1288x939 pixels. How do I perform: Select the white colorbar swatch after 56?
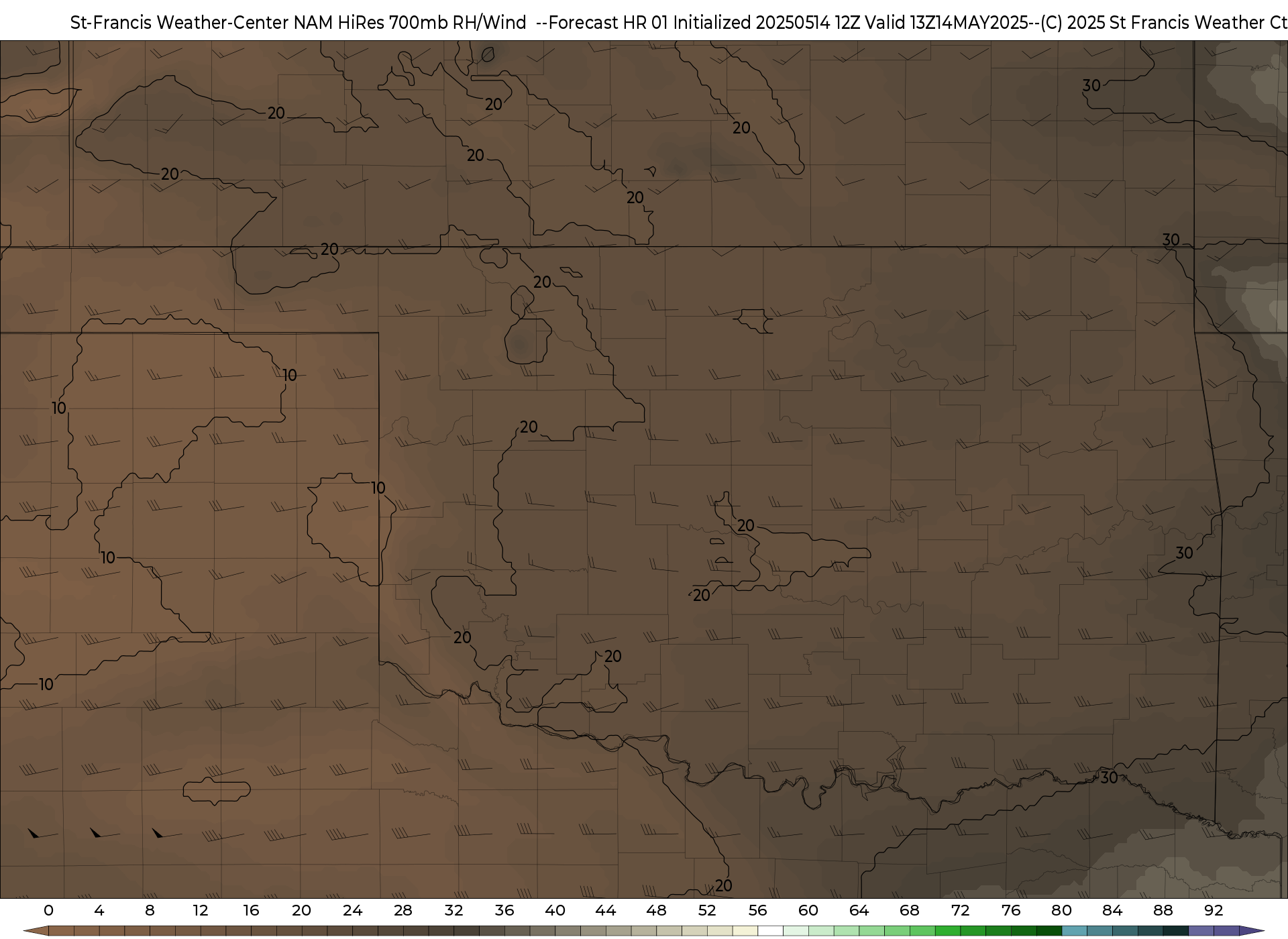coord(770,931)
